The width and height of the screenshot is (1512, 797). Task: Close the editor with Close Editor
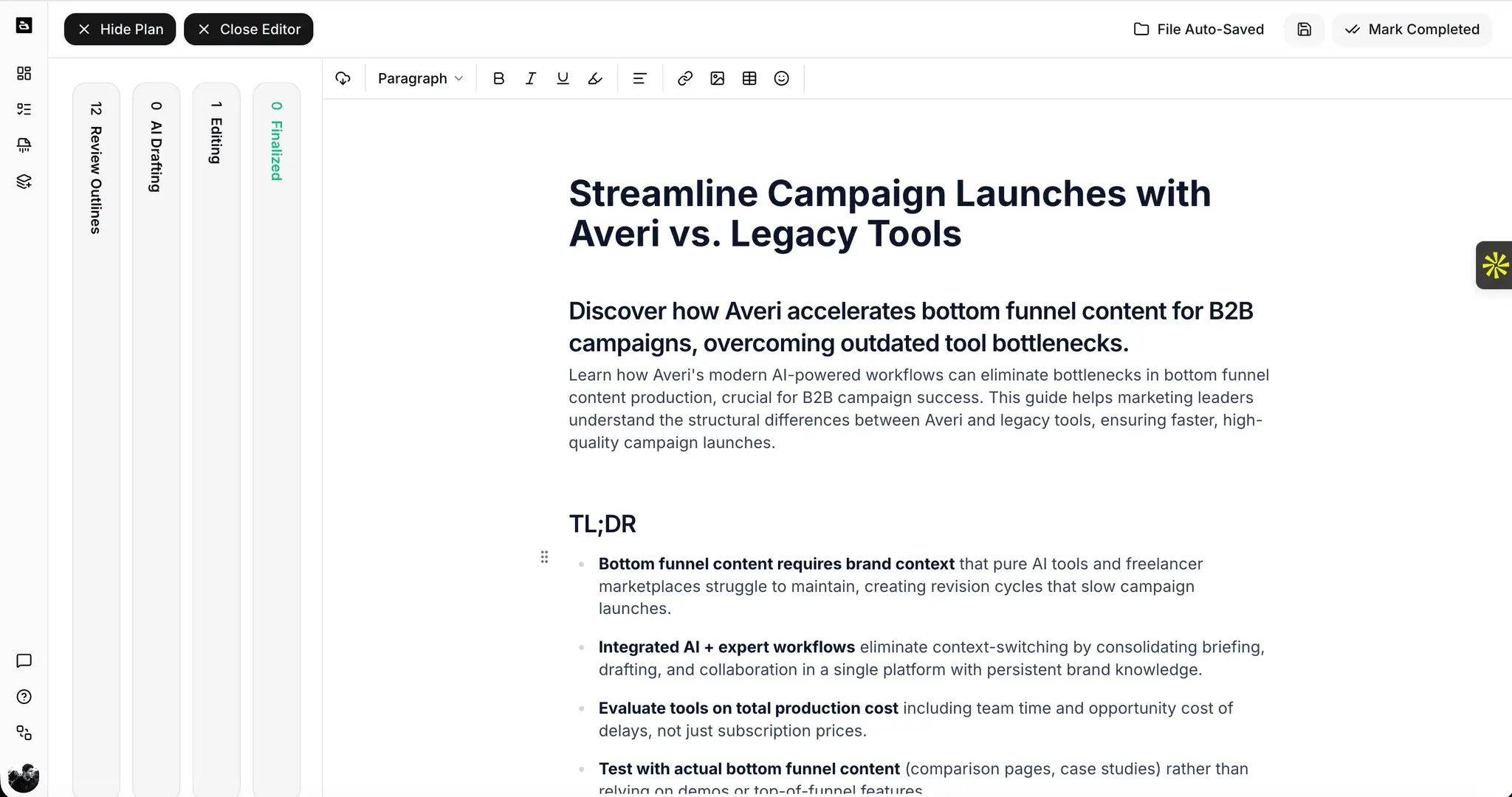pyautogui.click(x=248, y=30)
